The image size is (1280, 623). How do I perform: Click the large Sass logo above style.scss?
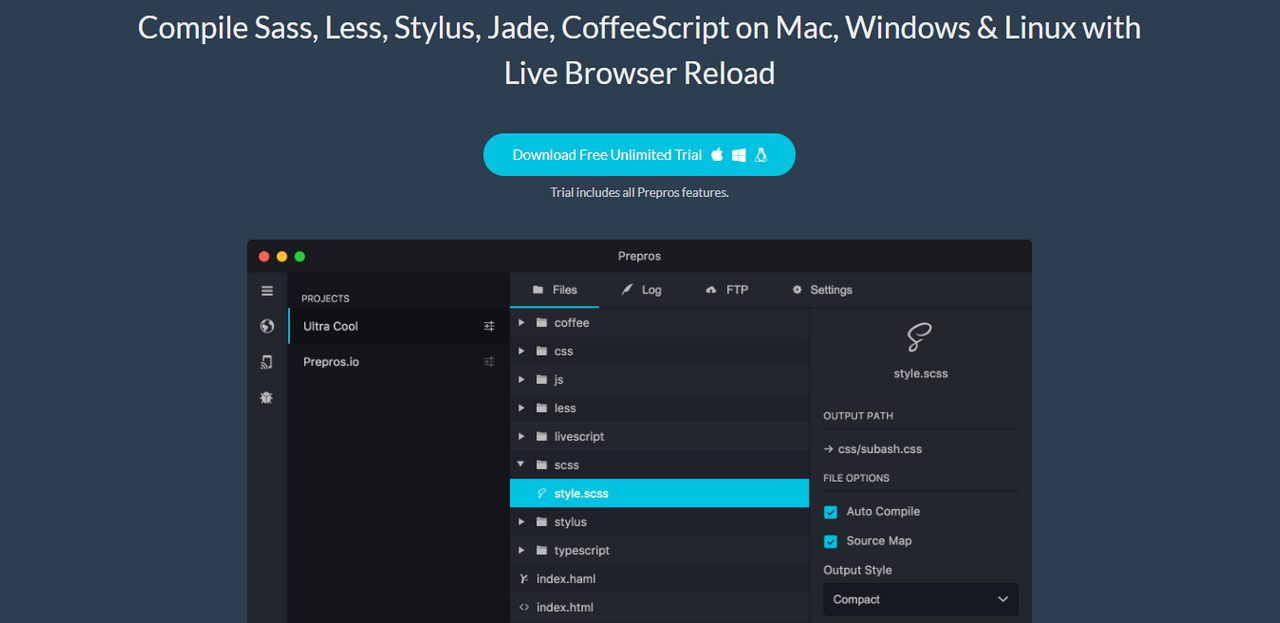(x=920, y=338)
